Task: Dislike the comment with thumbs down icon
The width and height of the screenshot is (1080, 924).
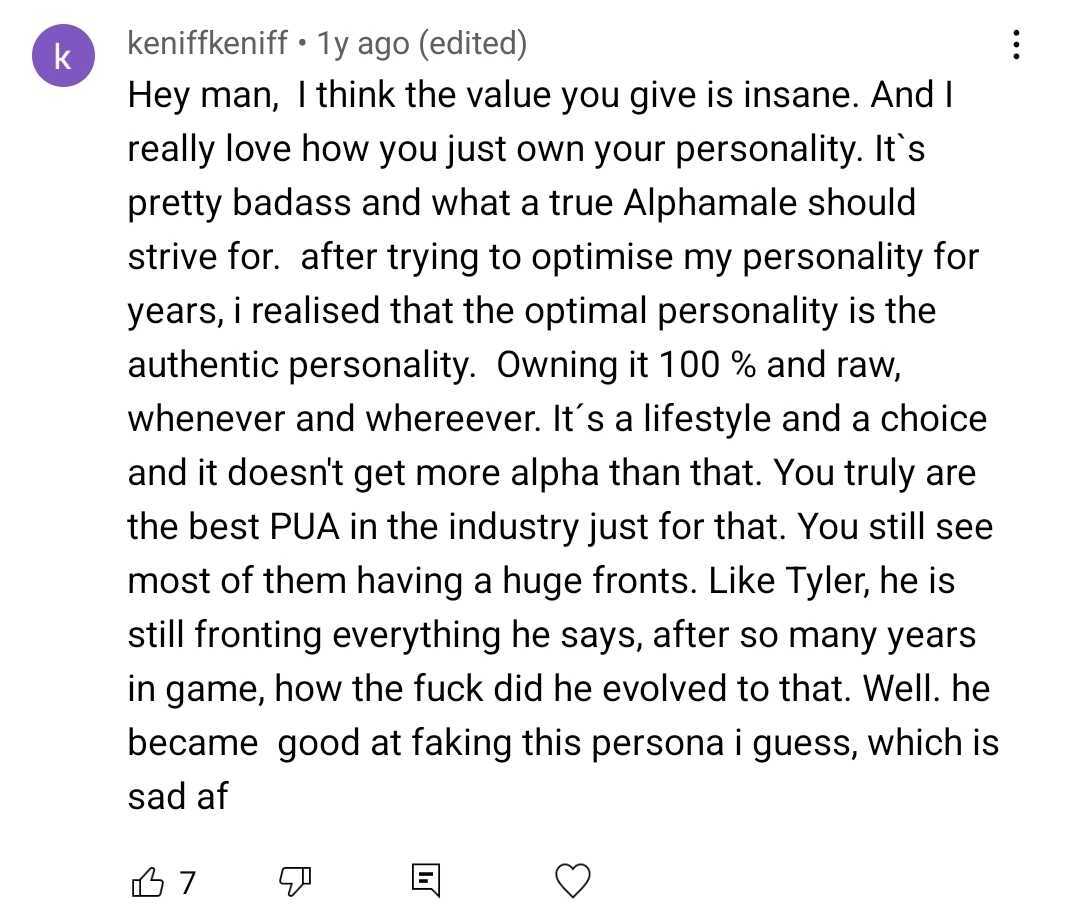Action: 295,881
